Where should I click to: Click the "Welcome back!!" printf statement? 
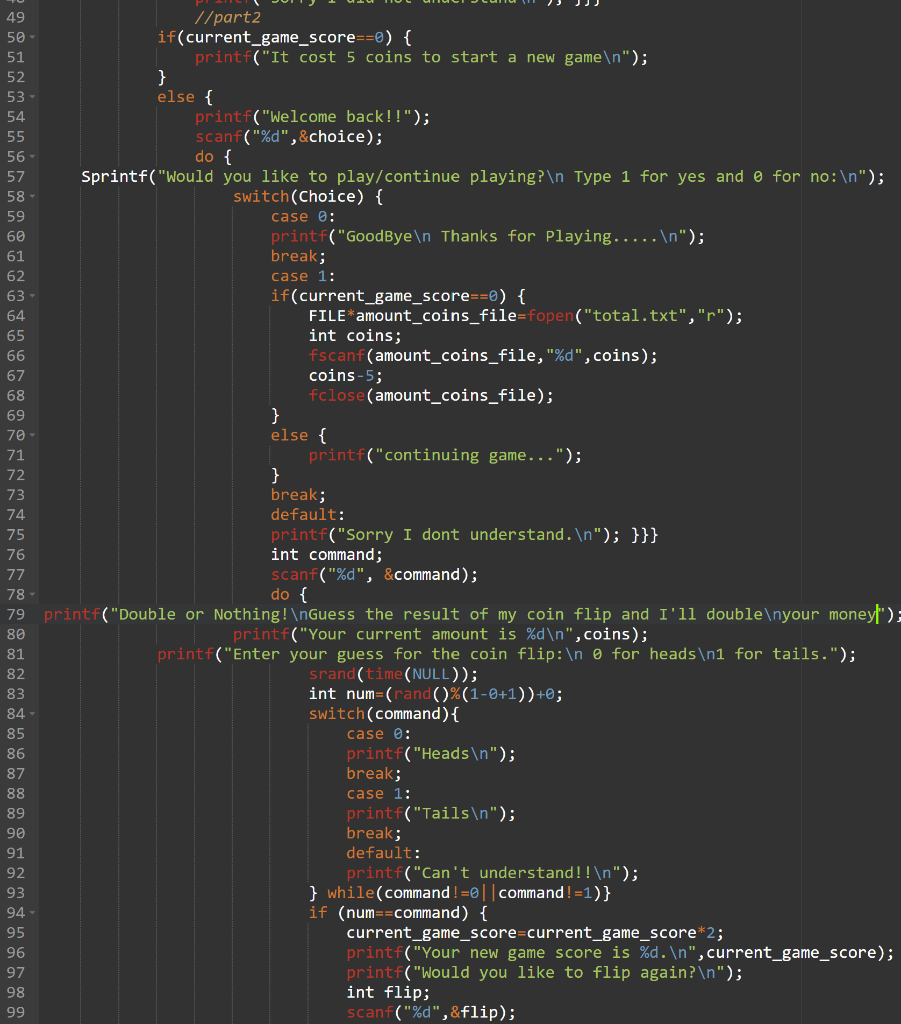[312, 117]
